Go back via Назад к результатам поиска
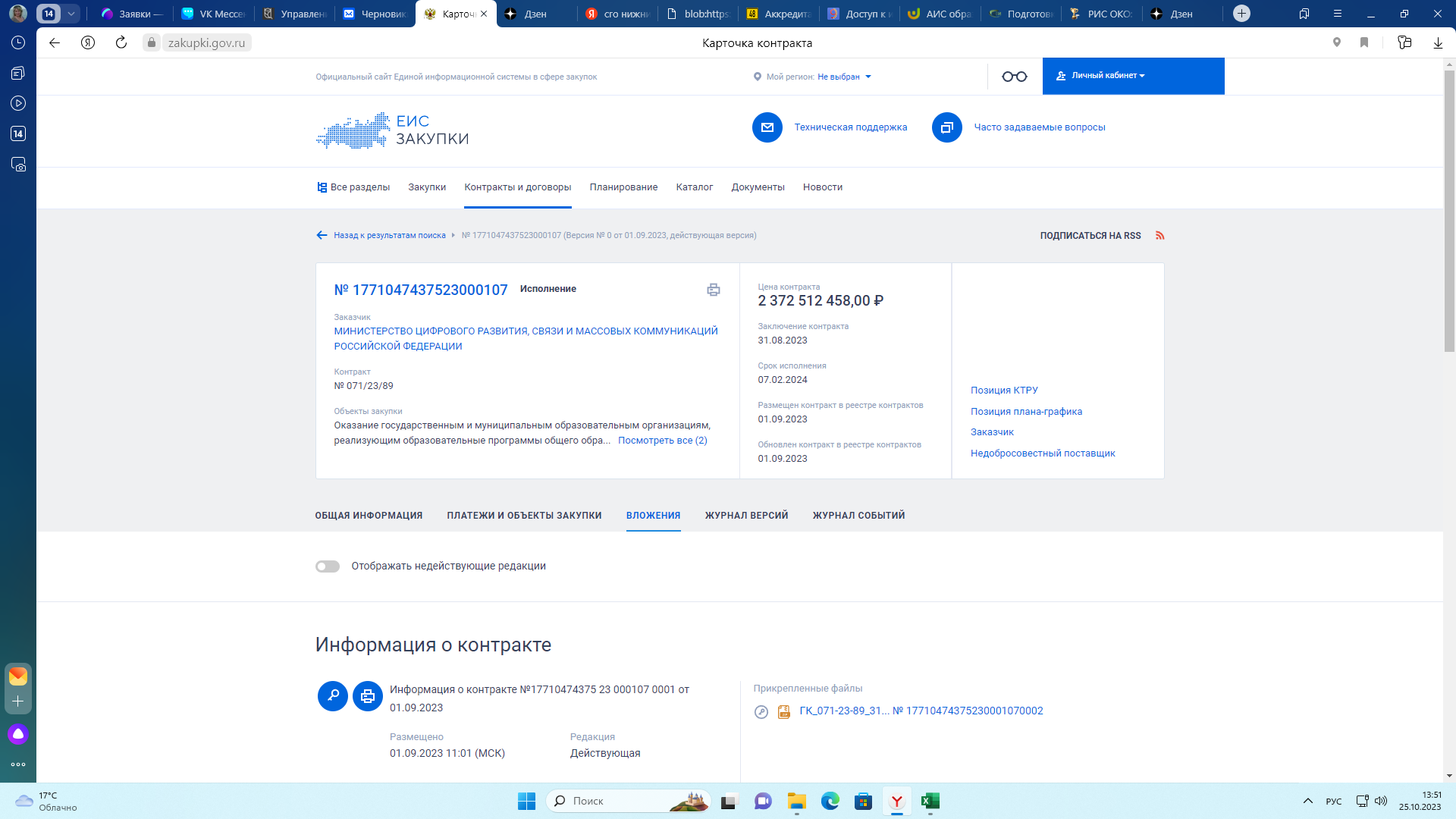This screenshot has width=1456, height=819. [x=388, y=236]
